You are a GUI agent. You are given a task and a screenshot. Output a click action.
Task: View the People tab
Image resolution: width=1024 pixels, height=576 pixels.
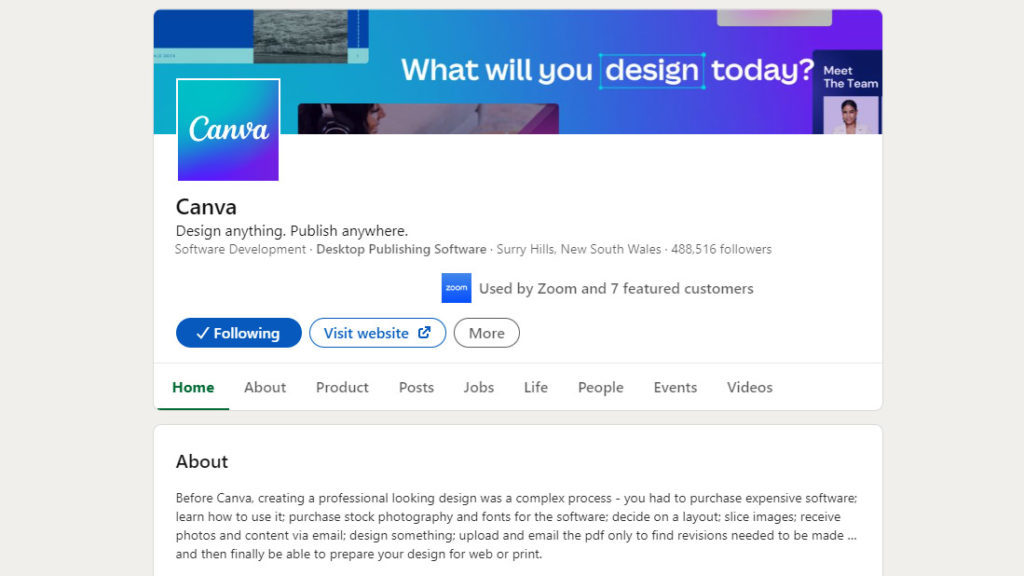tap(600, 387)
